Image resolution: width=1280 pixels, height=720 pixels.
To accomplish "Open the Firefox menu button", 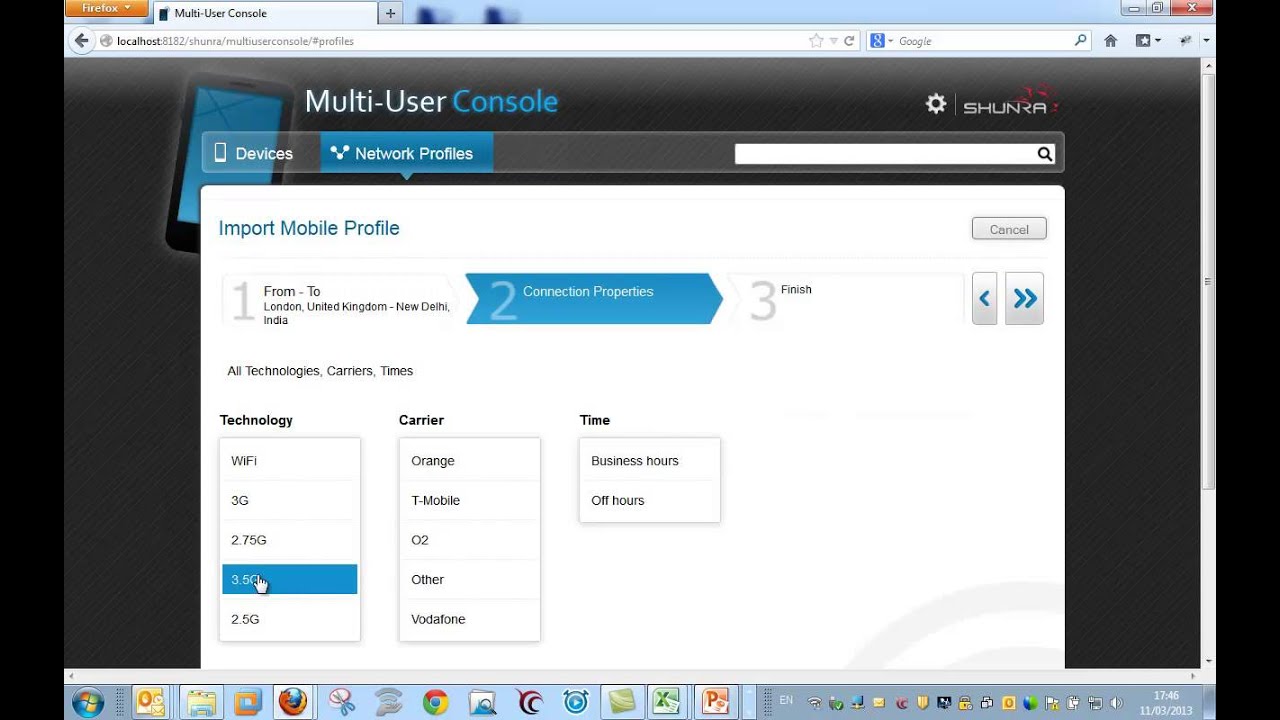I will point(105,8).
